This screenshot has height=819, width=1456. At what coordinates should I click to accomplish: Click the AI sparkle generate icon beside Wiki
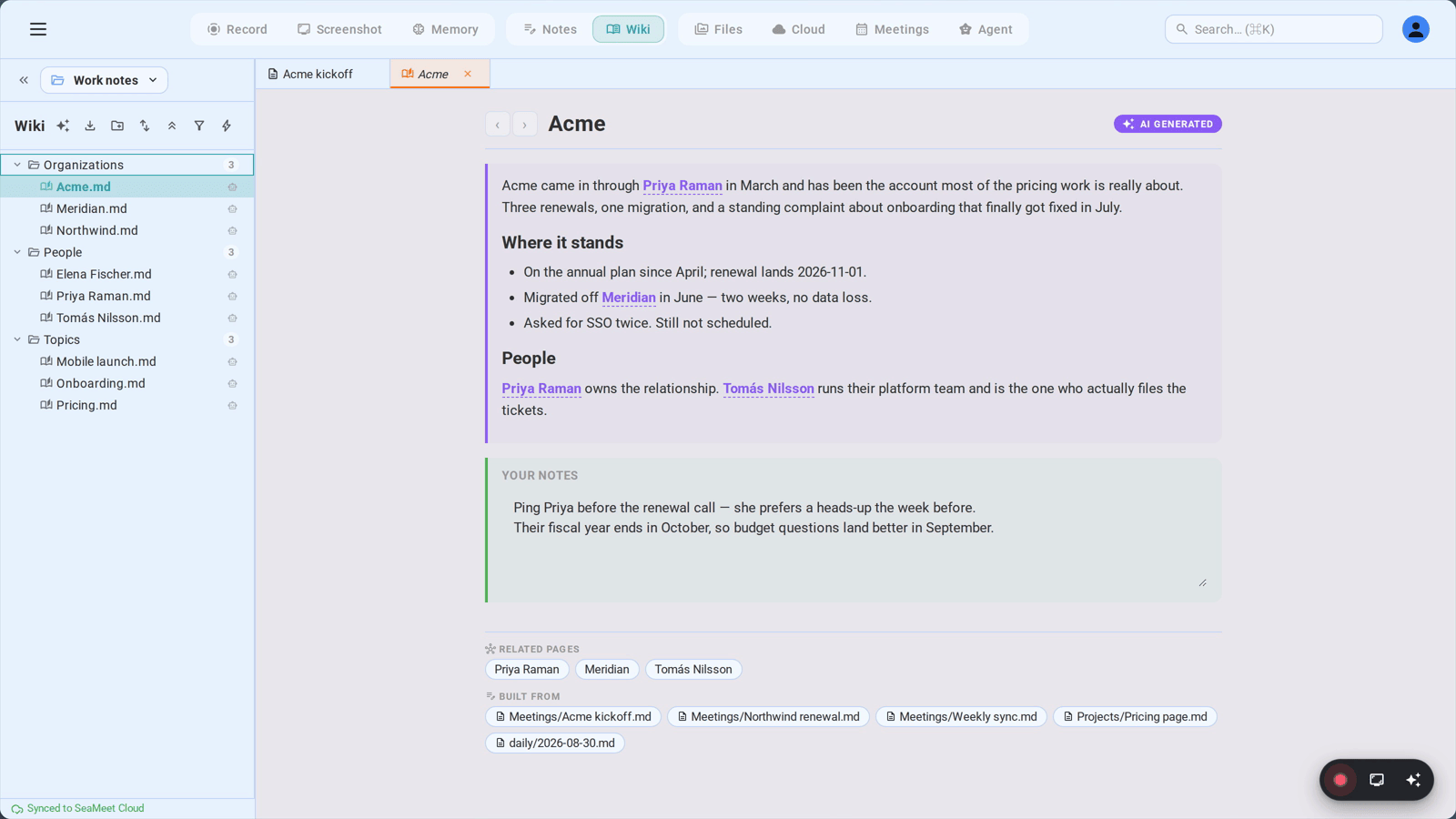coord(63,126)
